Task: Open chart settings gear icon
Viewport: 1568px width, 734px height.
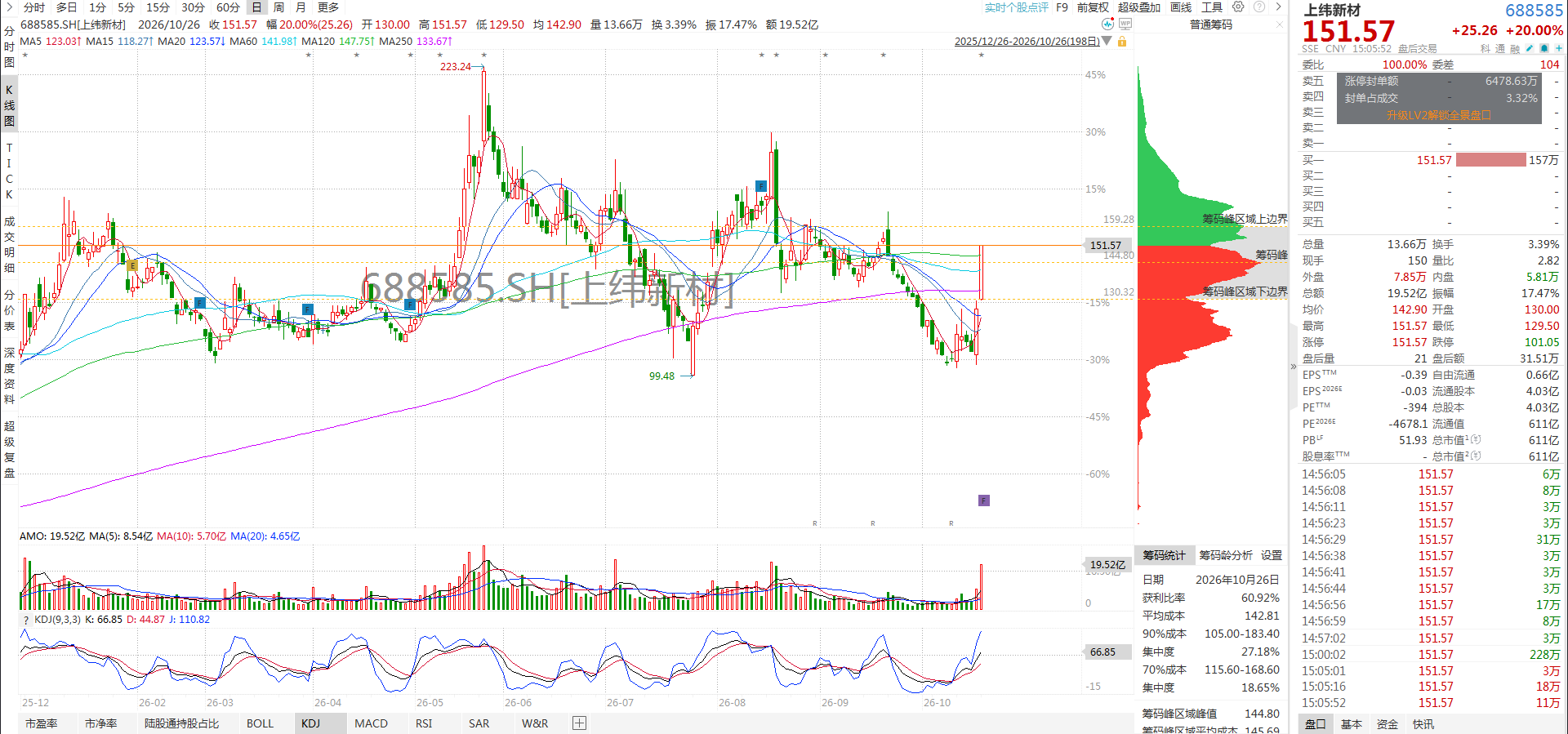Action: (1238, 7)
